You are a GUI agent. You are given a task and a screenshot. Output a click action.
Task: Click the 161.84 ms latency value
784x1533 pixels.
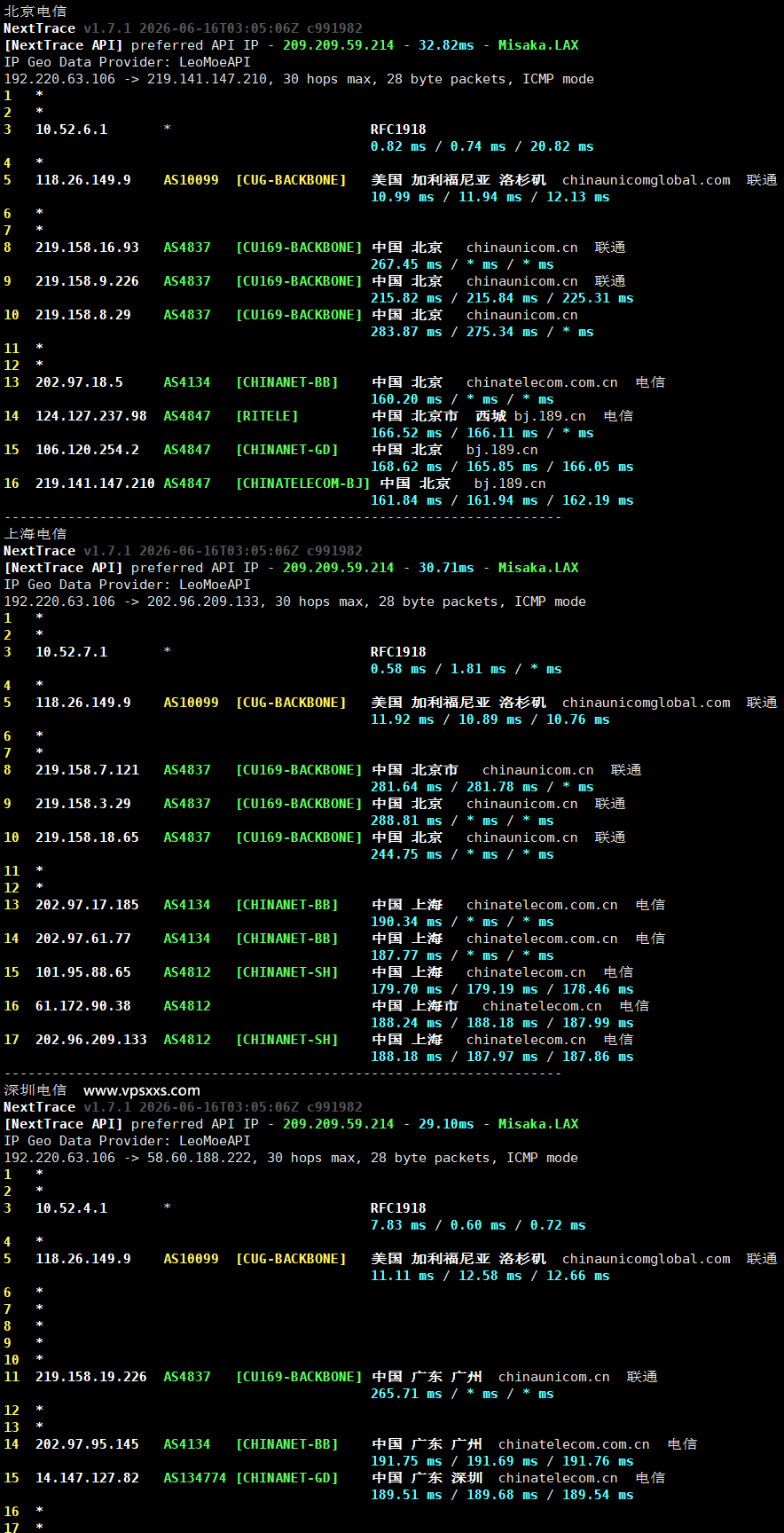406,500
